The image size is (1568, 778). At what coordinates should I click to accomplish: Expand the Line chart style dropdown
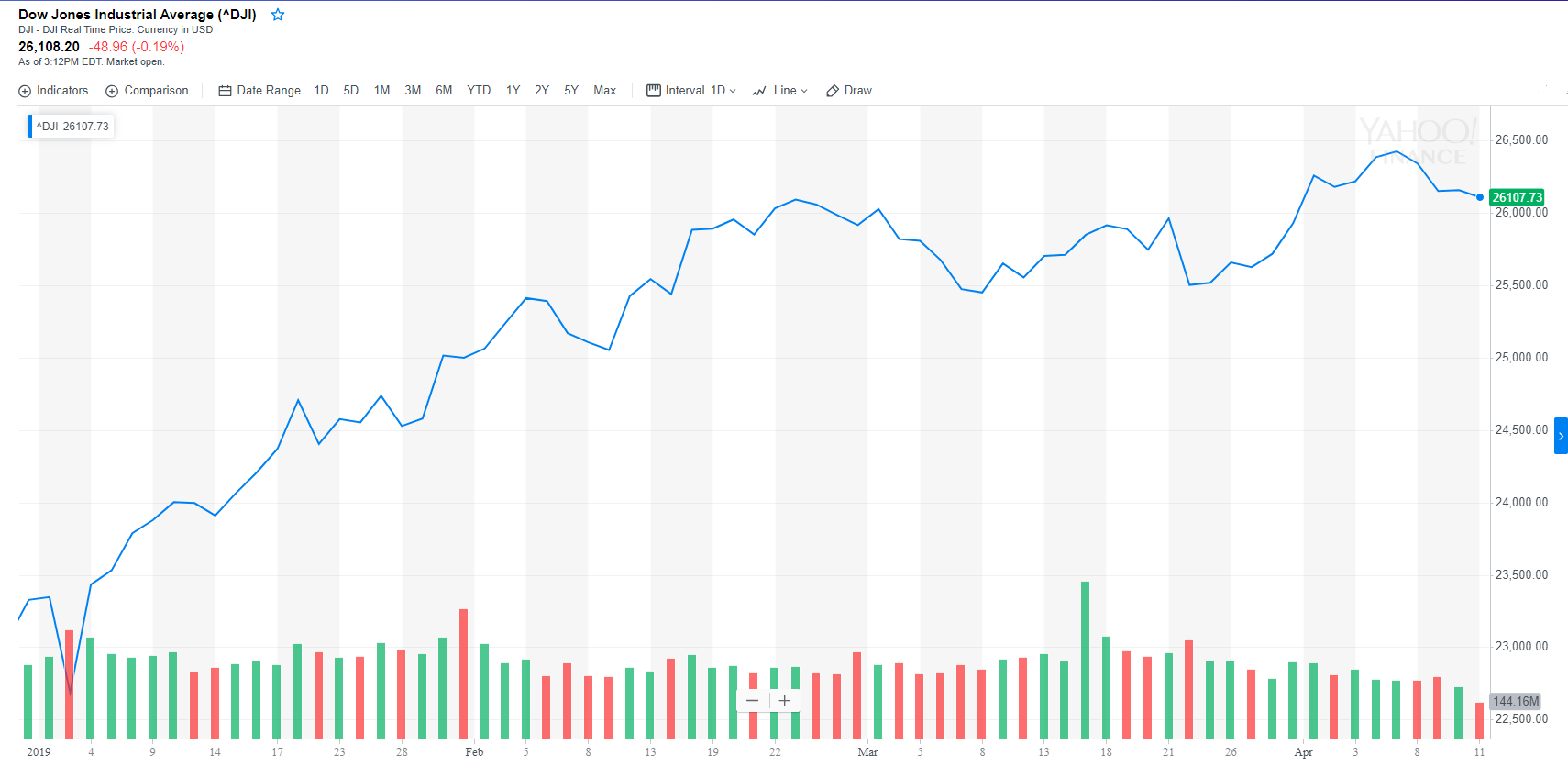point(790,90)
